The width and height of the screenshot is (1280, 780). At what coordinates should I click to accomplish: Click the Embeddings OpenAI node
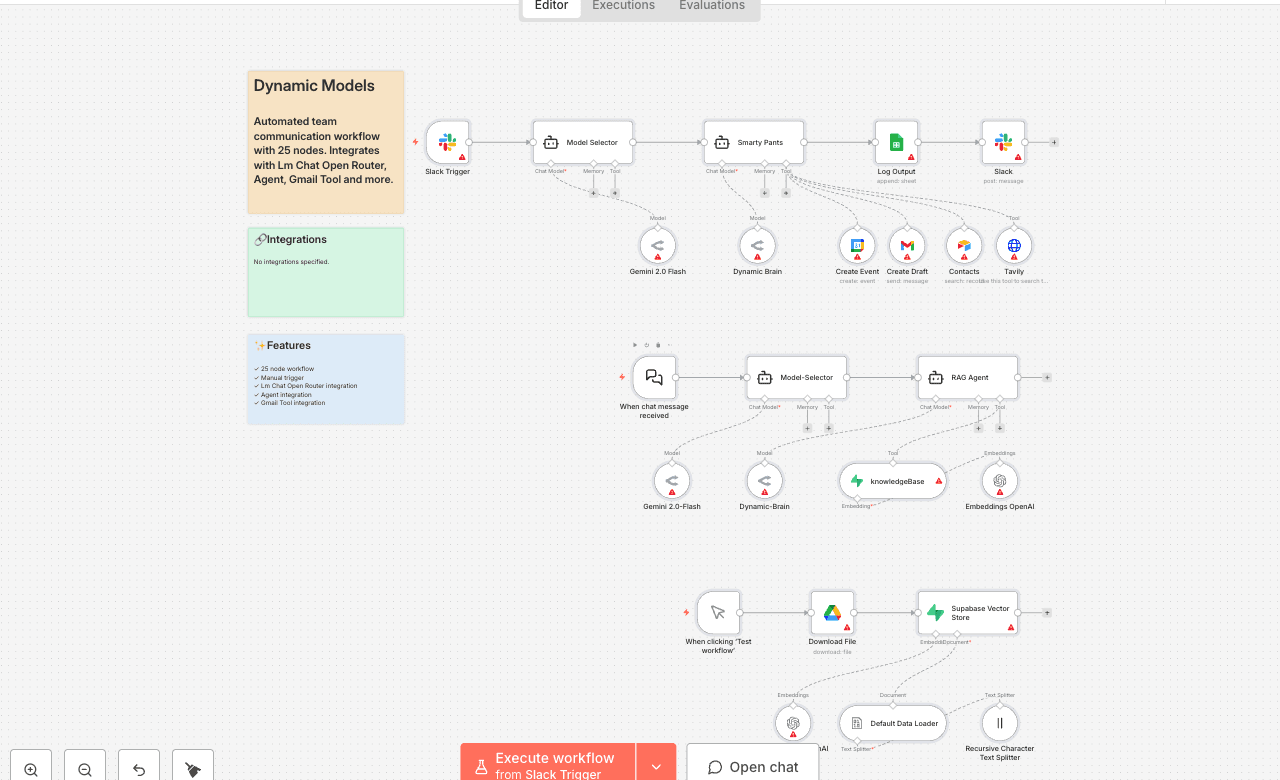998,481
